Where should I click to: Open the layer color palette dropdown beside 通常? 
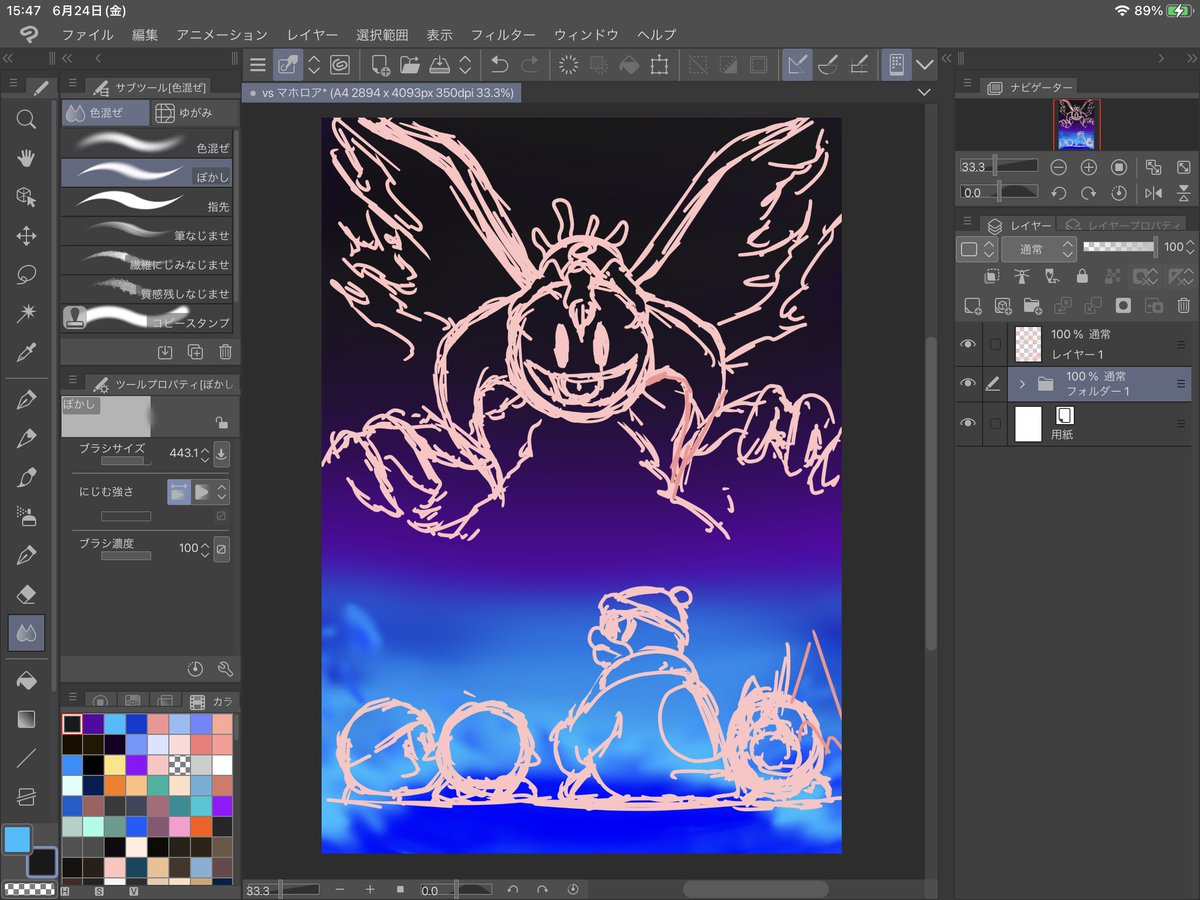point(975,248)
